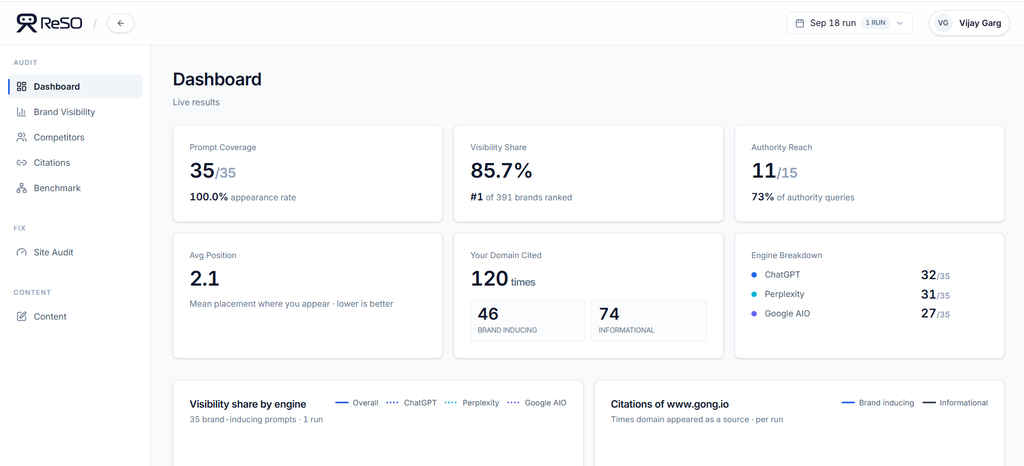The width and height of the screenshot is (1024, 466).
Task: Open the Dashboard menu item
Action: pyautogui.click(x=75, y=87)
